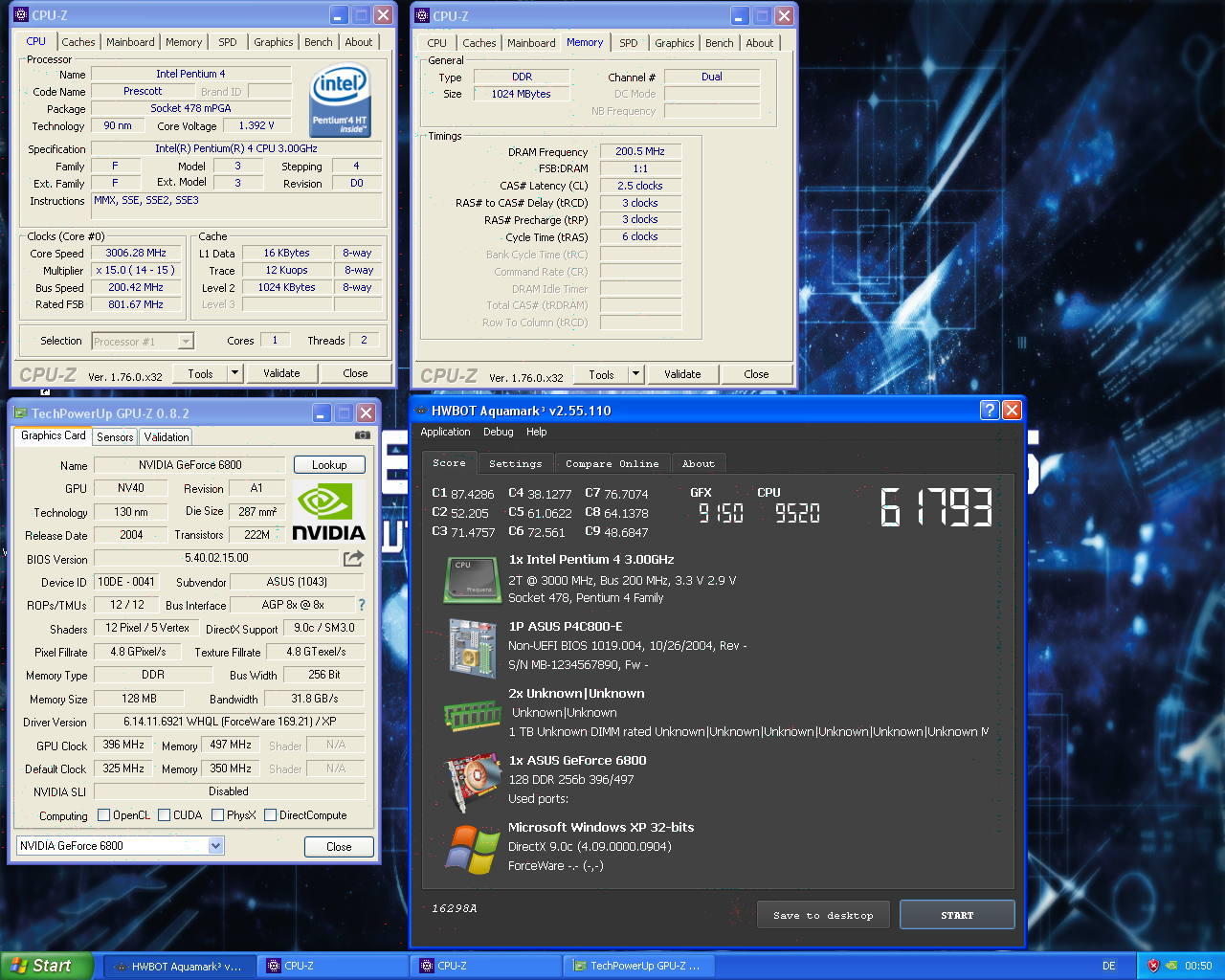Screen dimensions: 1225x980
Task: Click the GPU-Z Name field NVIDIA GeForce 6800
Action: click(x=189, y=465)
